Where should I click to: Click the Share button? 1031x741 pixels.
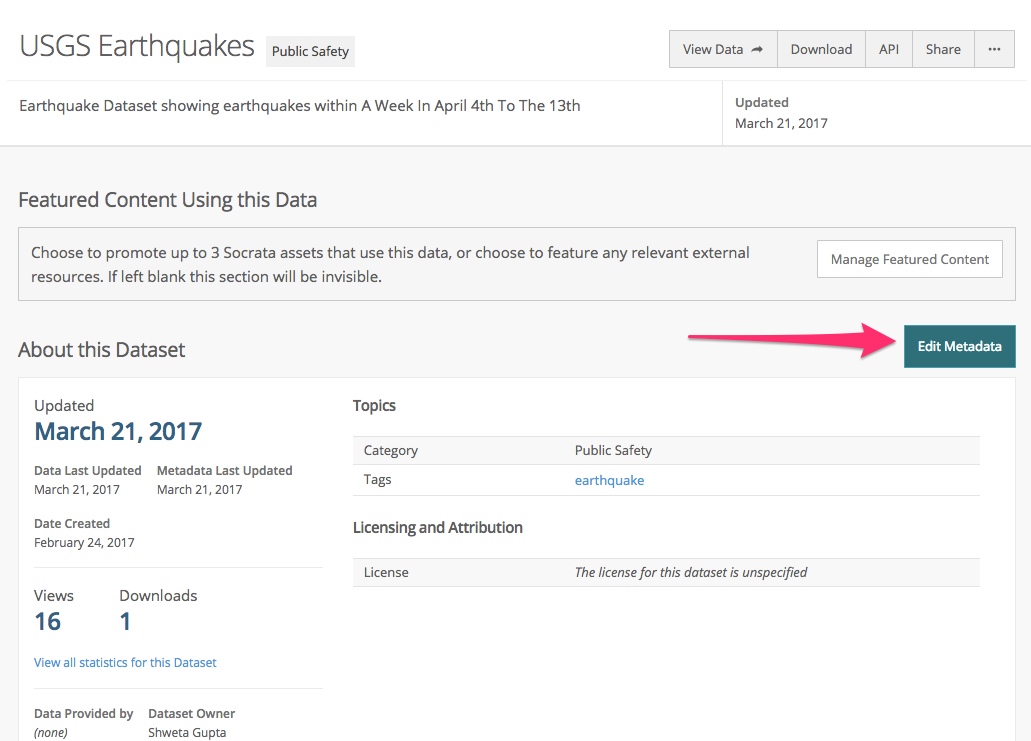coord(943,49)
